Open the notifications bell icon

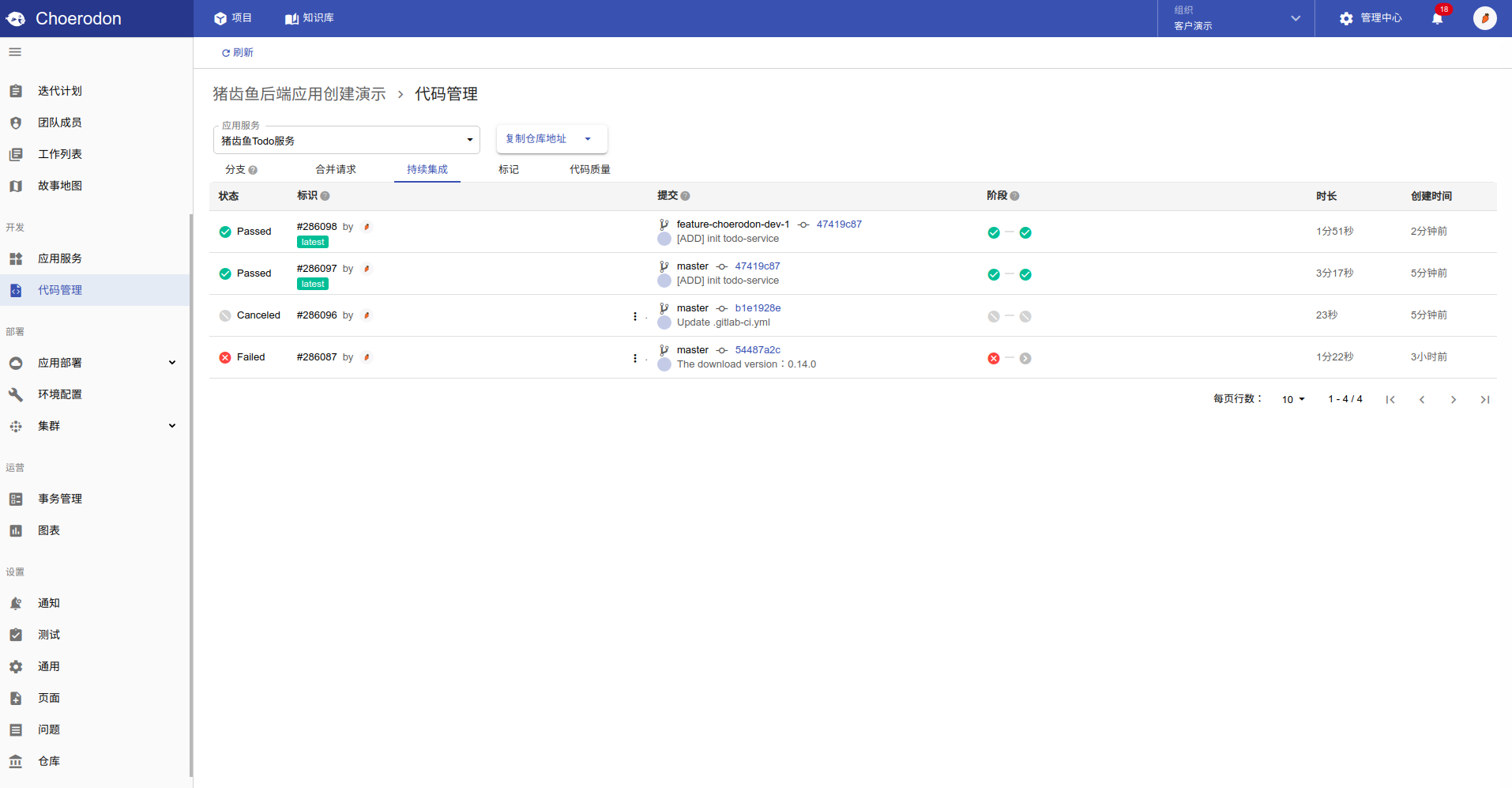coord(1437,18)
